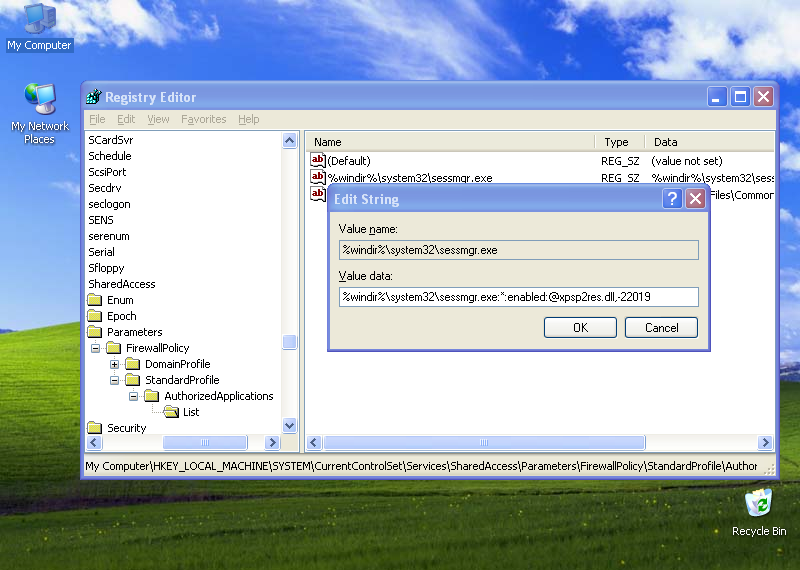Screen dimensions: 800x570
Task: Select the Enum folder icon
Action: click(x=94, y=300)
